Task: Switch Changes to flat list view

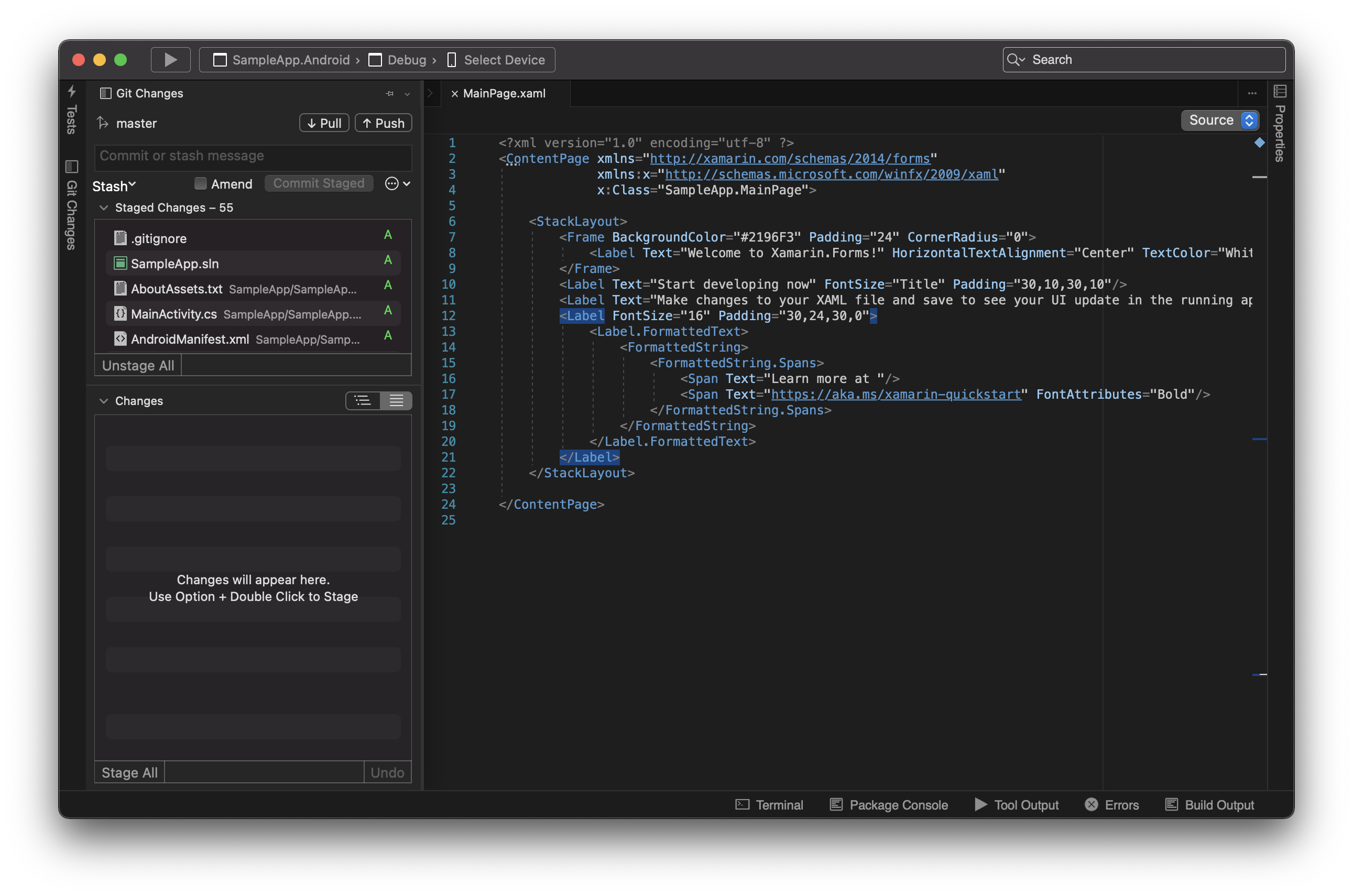Action: coord(396,400)
